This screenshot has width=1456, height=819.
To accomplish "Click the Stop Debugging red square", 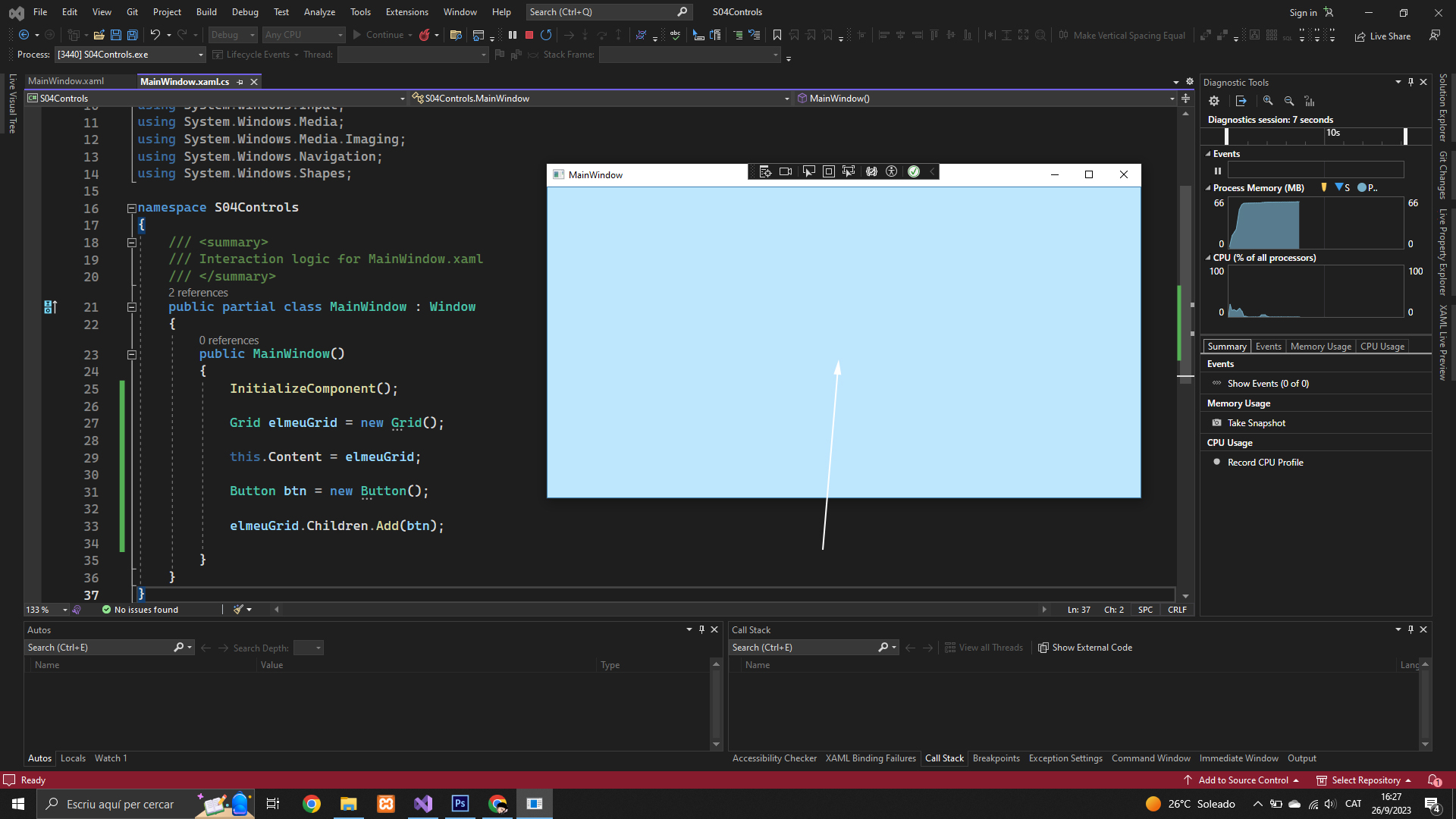I will pos(529,35).
